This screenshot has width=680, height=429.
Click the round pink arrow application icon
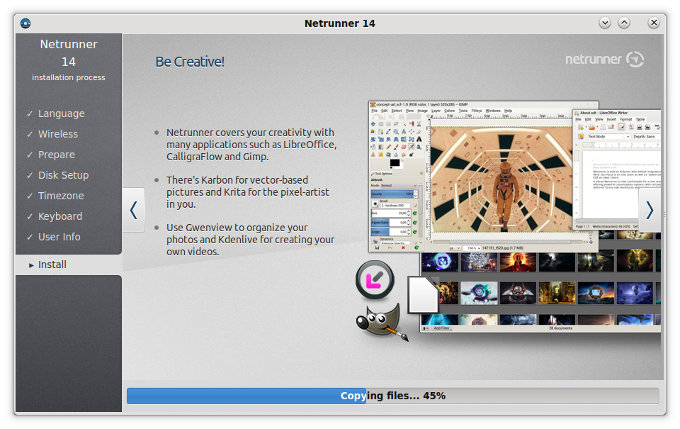click(x=375, y=280)
